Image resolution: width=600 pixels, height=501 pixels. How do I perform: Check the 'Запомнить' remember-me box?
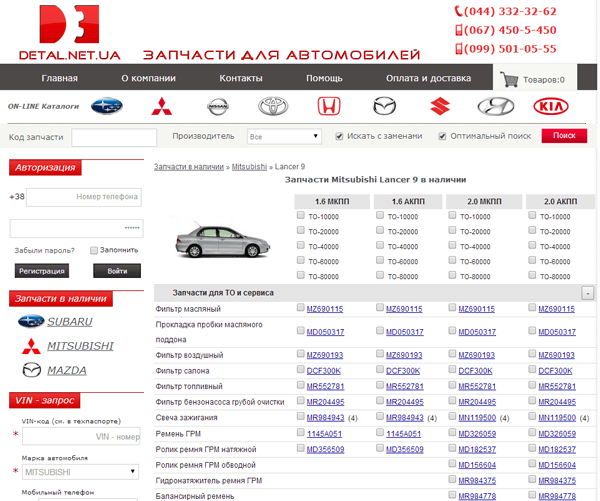pos(94,250)
